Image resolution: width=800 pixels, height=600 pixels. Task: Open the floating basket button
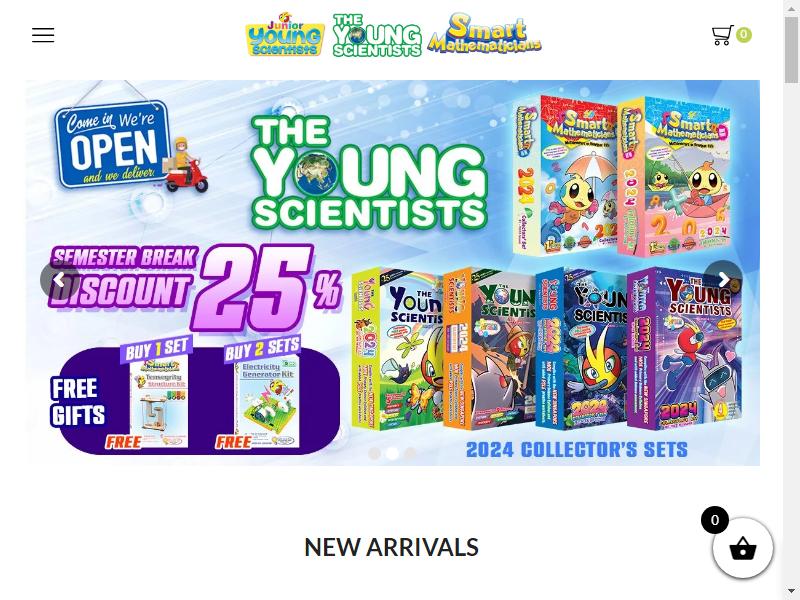tap(742, 548)
